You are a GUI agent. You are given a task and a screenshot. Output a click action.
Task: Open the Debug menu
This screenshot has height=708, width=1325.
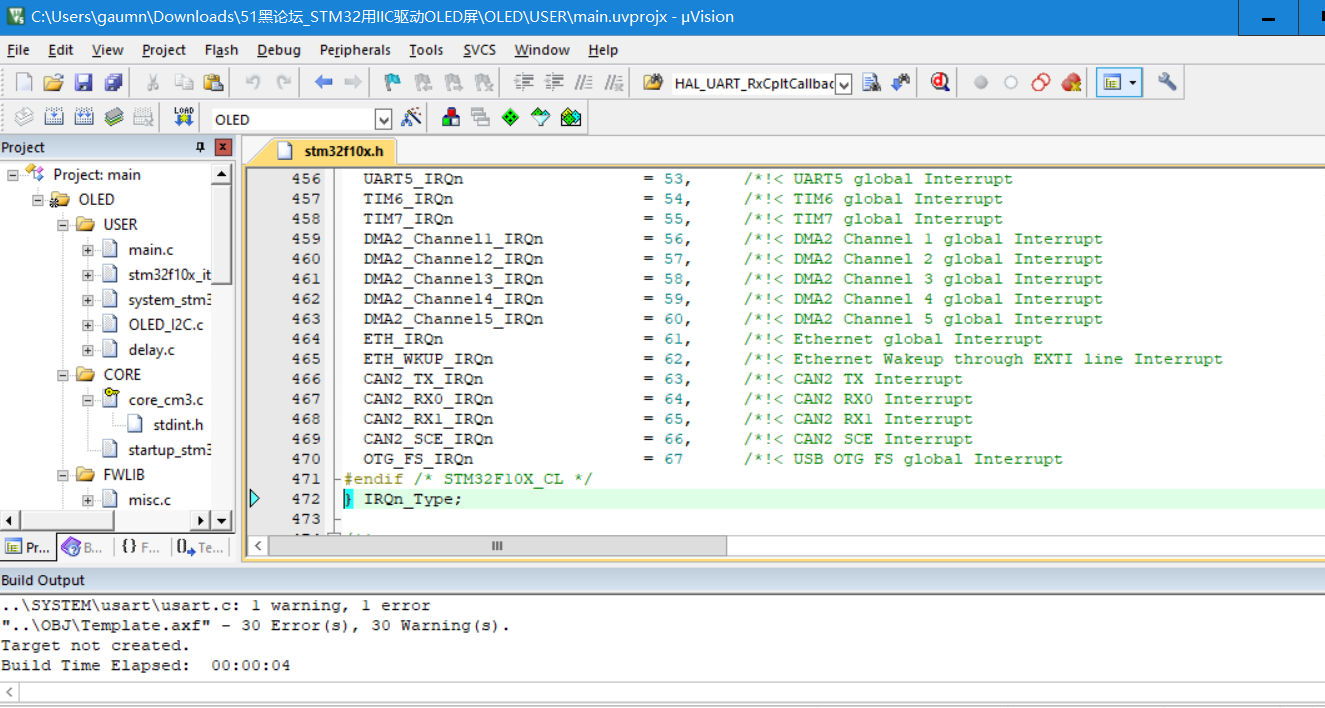click(x=279, y=50)
